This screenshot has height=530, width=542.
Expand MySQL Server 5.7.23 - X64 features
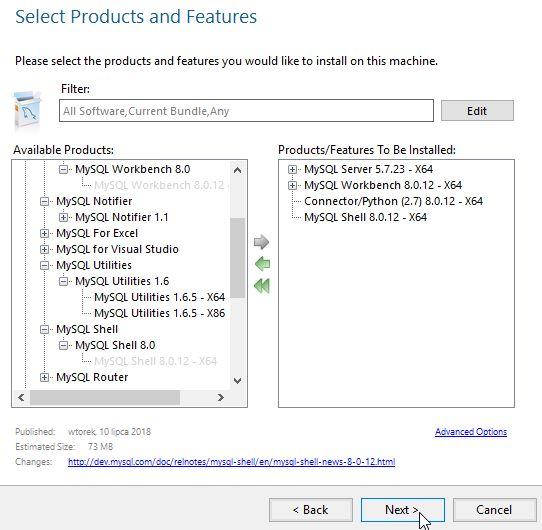coord(292,169)
